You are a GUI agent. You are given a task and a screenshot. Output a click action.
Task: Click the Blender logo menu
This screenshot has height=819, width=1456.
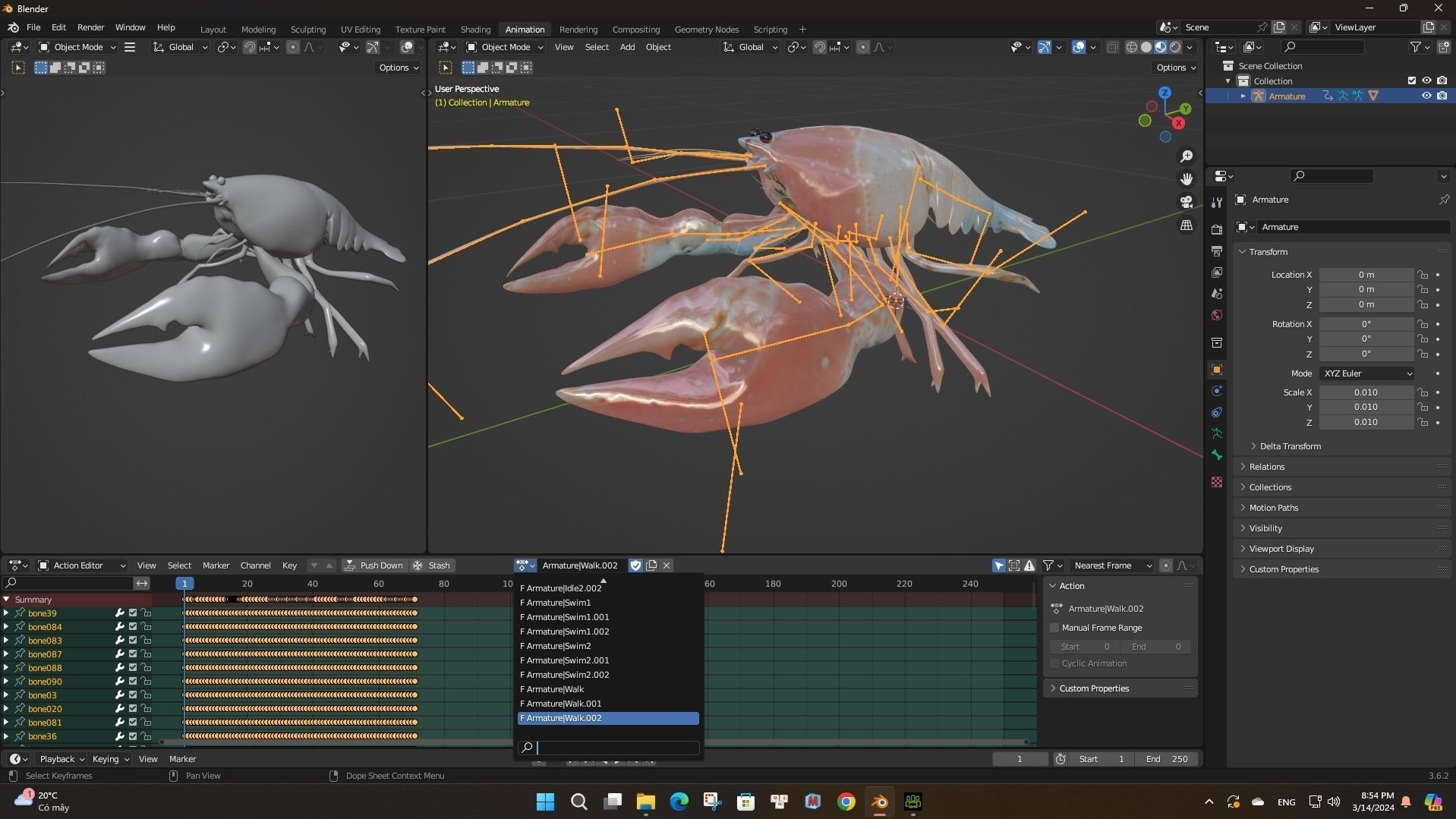(x=13, y=27)
